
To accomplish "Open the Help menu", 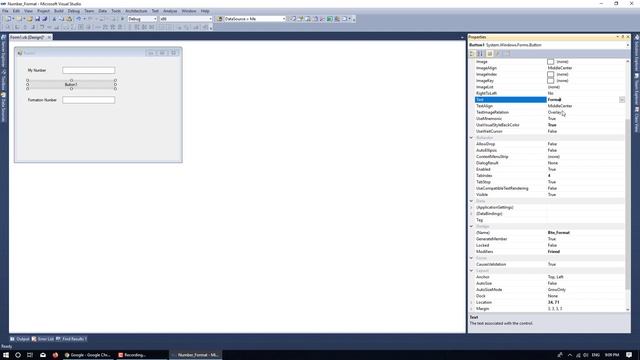I will [x=205, y=11].
